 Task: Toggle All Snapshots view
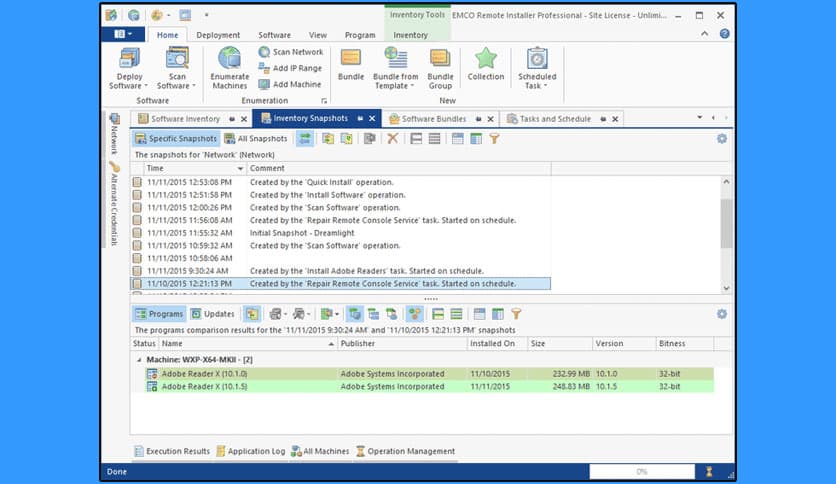pos(256,139)
